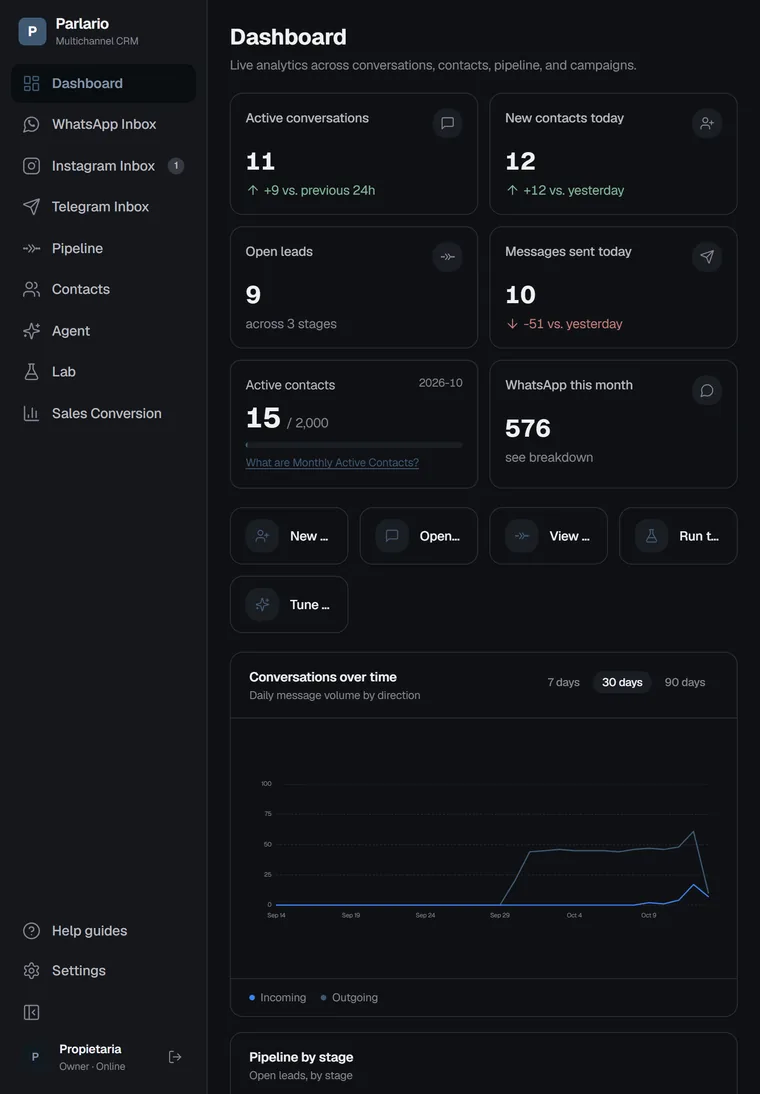Click the Contacts people icon
This screenshot has width=760, height=1094.
31,289
